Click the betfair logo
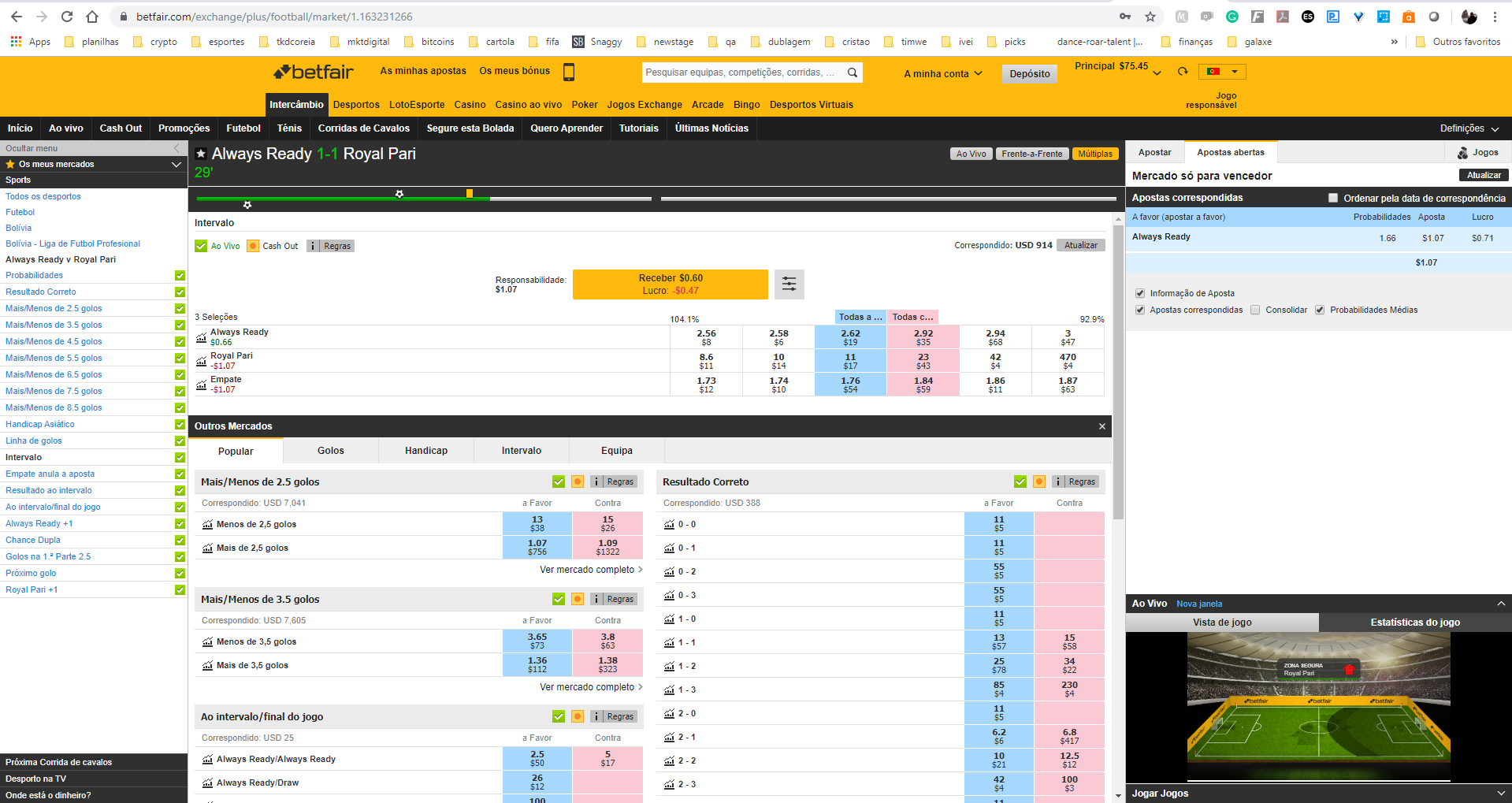The image size is (1512, 803). pos(314,72)
